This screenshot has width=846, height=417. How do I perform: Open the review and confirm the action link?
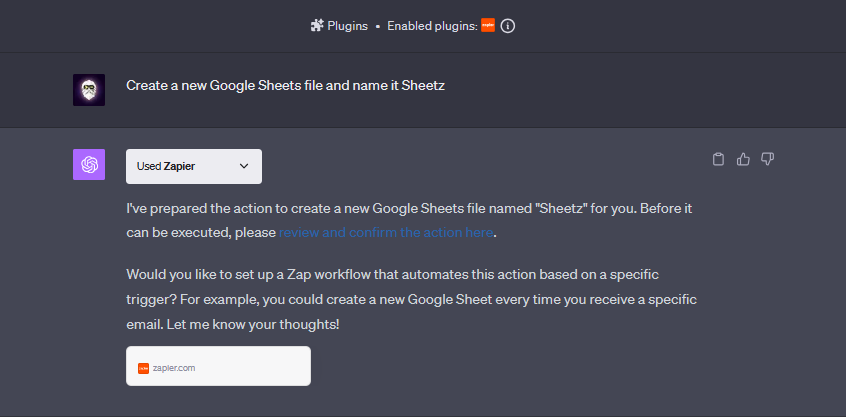(x=386, y=233)
